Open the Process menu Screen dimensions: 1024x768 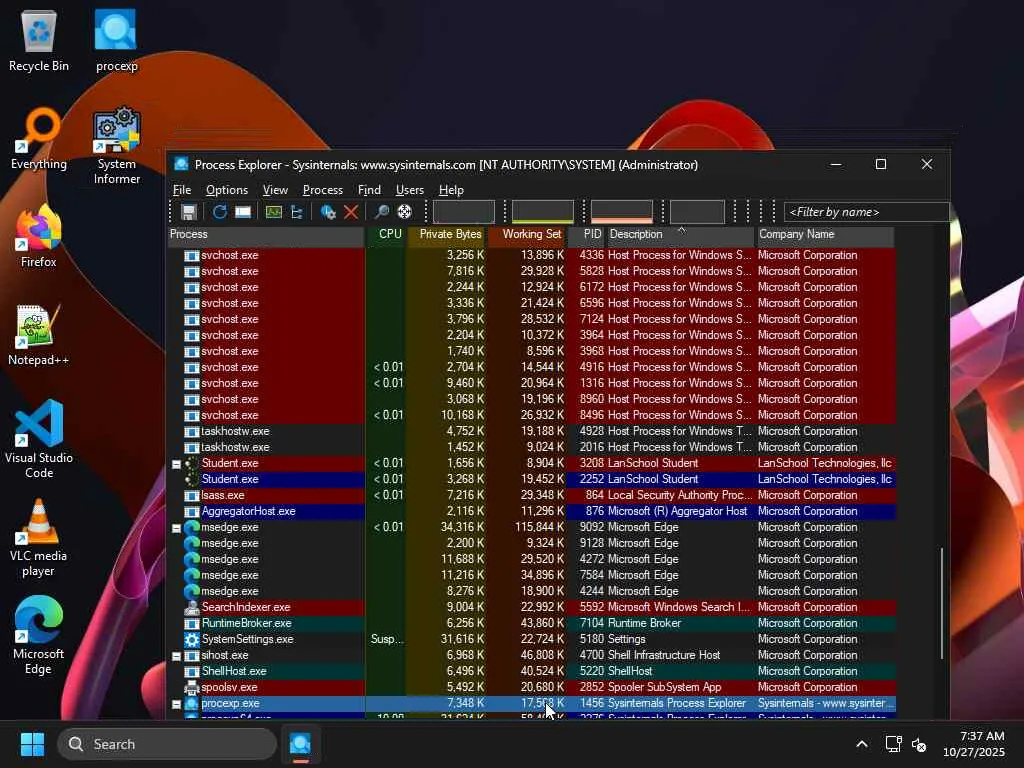[x=323, y=190]
